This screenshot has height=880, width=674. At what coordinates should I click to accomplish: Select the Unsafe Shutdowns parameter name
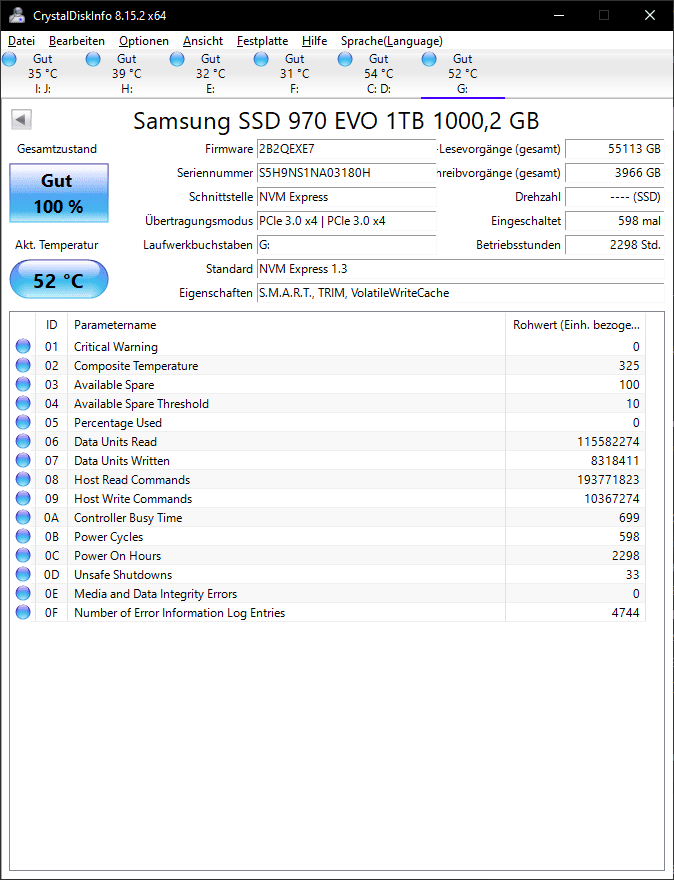[123, 575]
